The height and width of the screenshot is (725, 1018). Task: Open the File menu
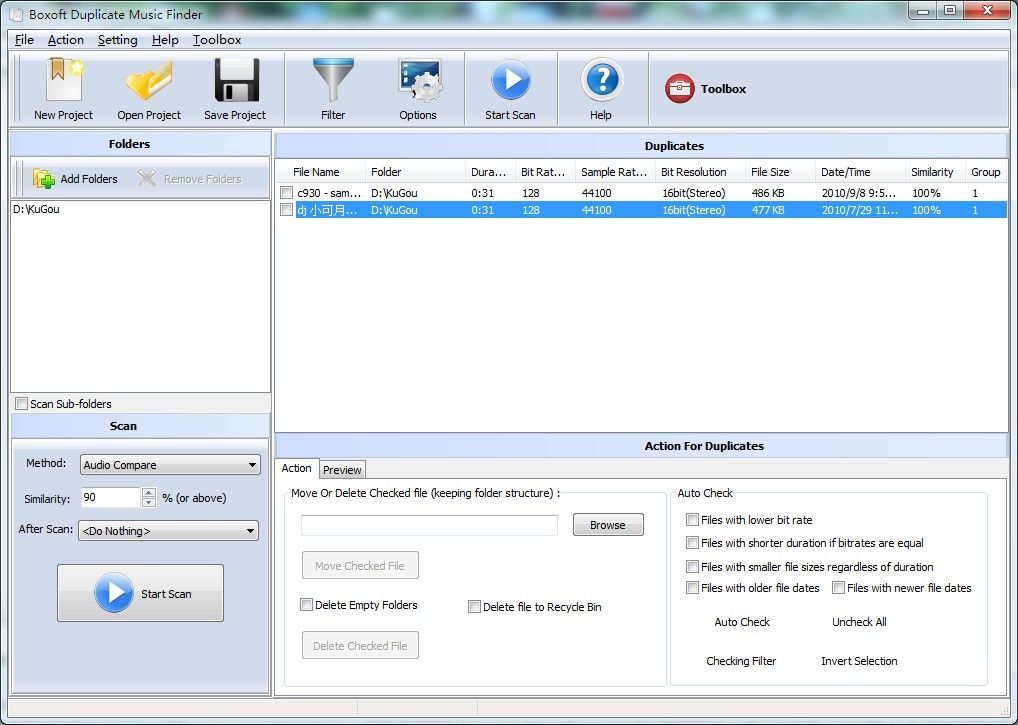click(24, 40)
